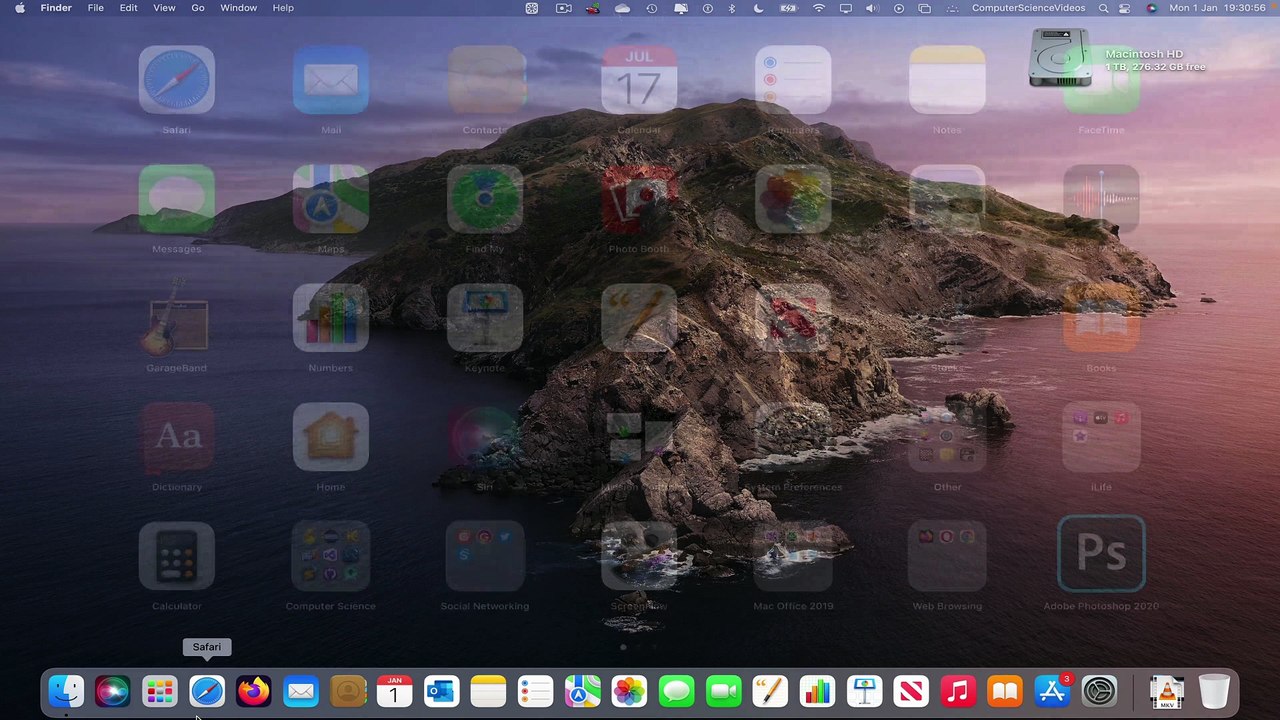Open Finder from the Dock

coord(66,691)
